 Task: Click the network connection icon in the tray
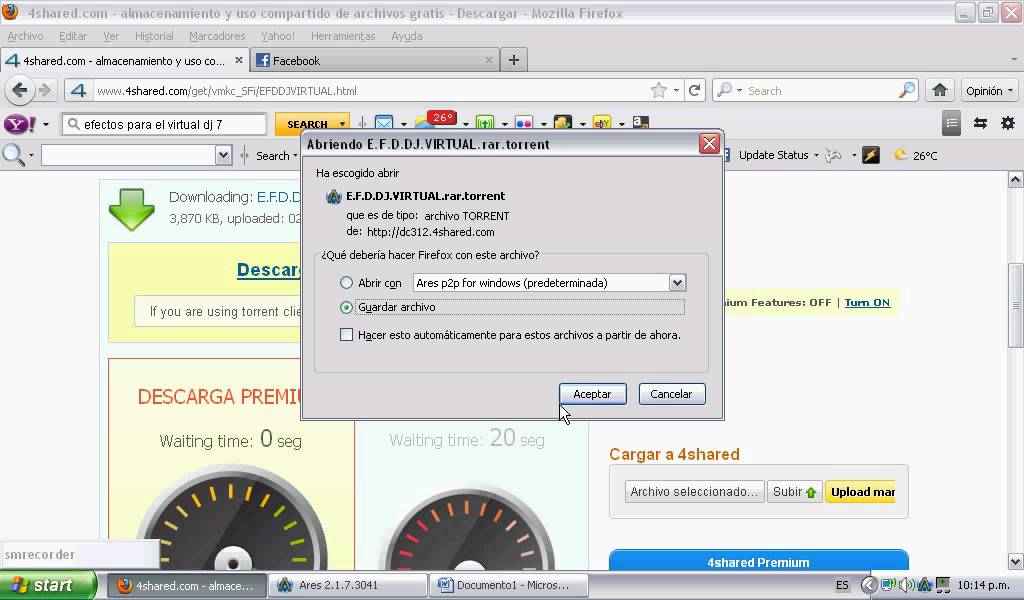click(888, 585)
